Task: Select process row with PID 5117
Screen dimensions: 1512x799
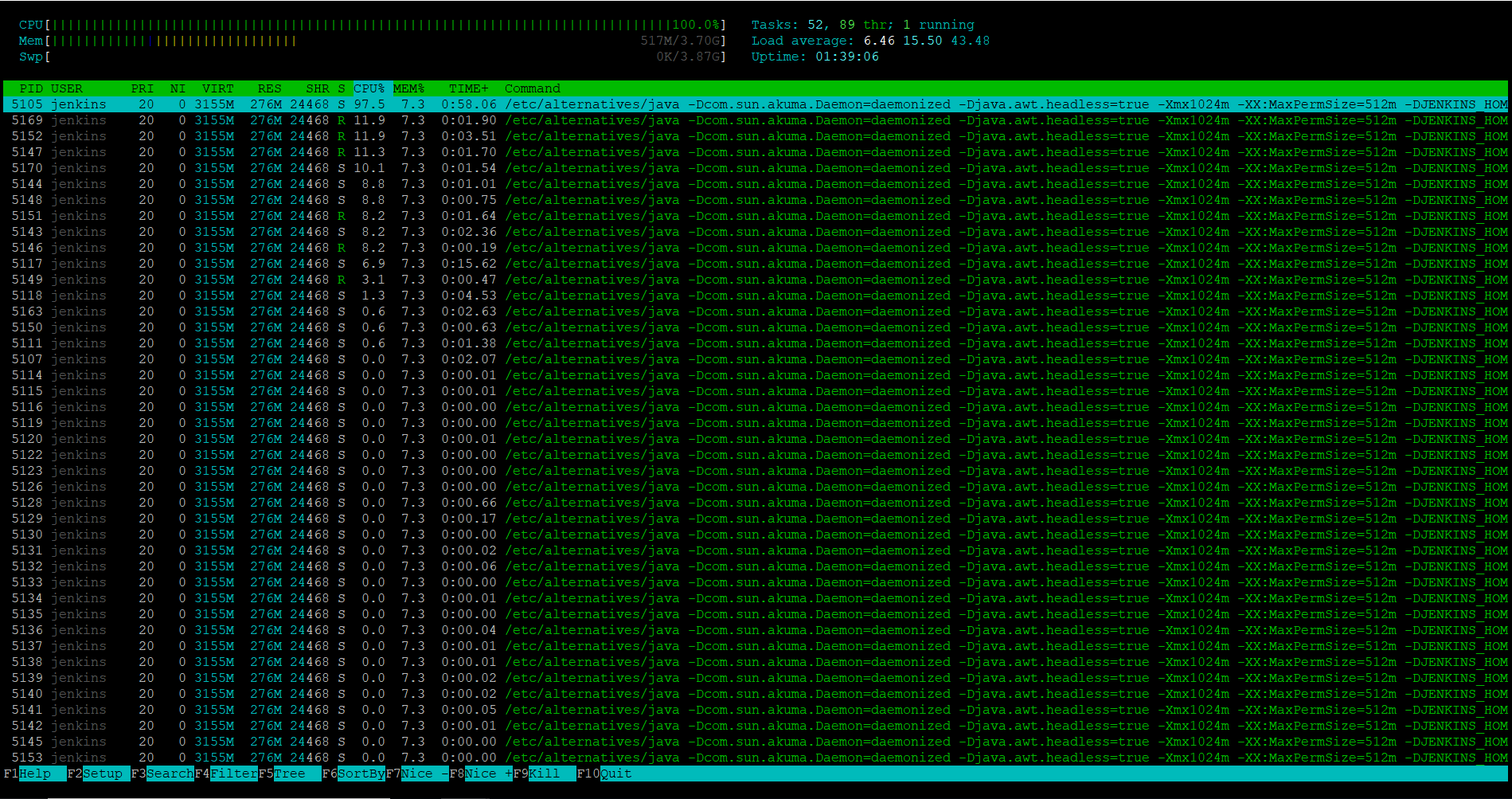Action: tap(756, 264)
